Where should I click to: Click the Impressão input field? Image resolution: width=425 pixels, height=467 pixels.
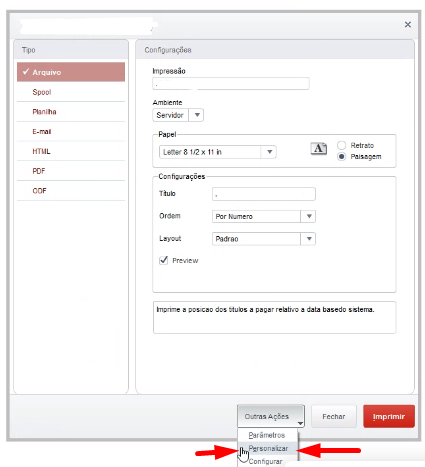pyautogui.click(x=231, y=83)
